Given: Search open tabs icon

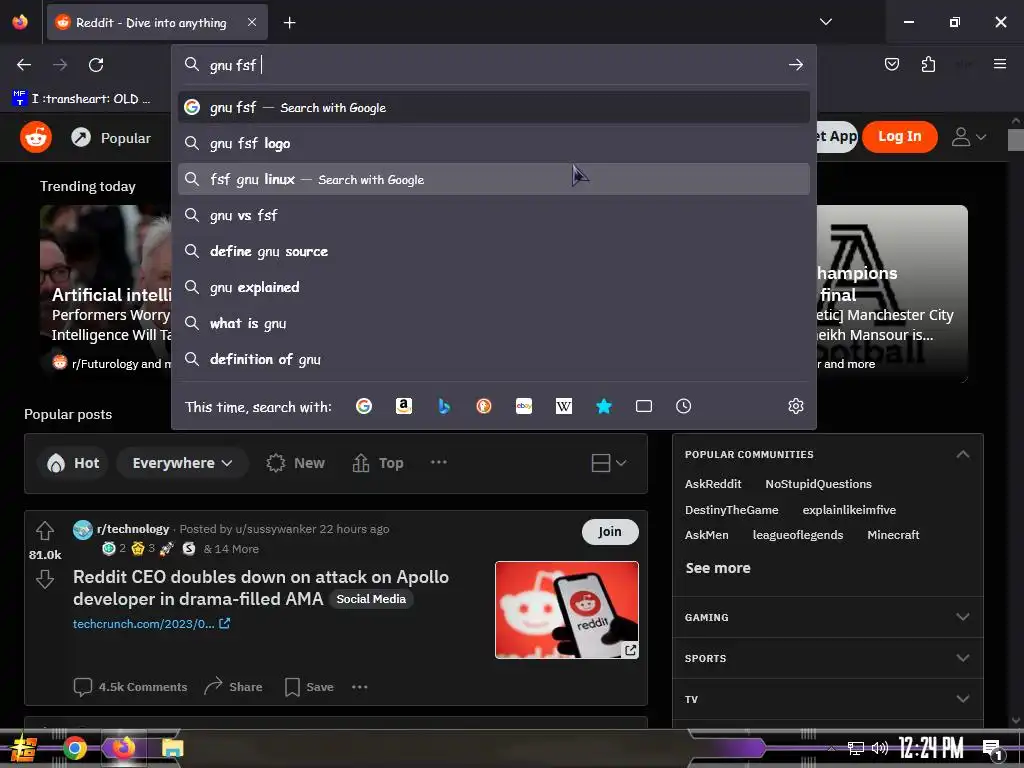Looking at the screenshot, I should click(x=644, y=406).
